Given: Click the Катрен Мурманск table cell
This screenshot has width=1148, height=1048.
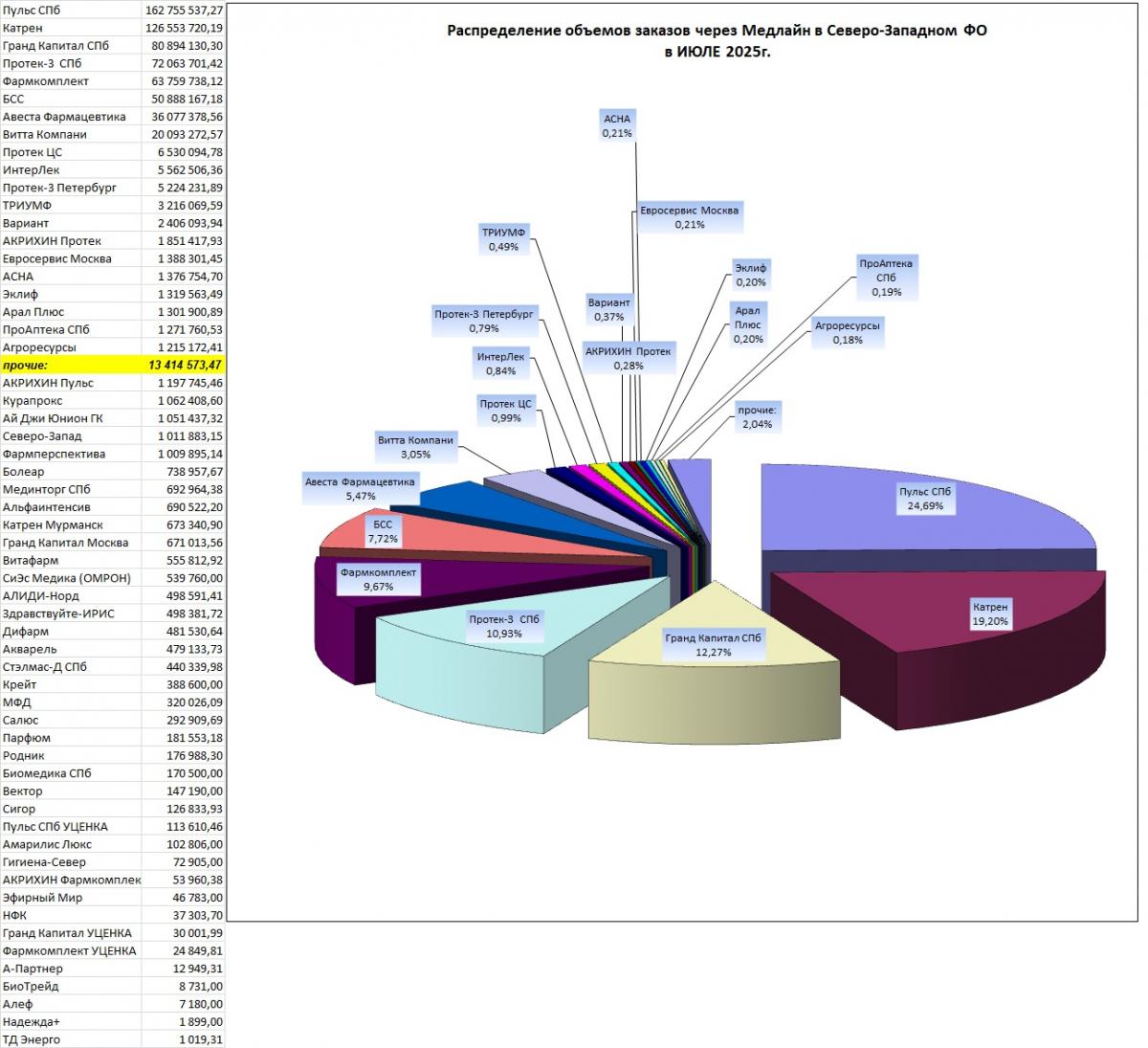Looking at the screenshot, I should pos(71,524).
